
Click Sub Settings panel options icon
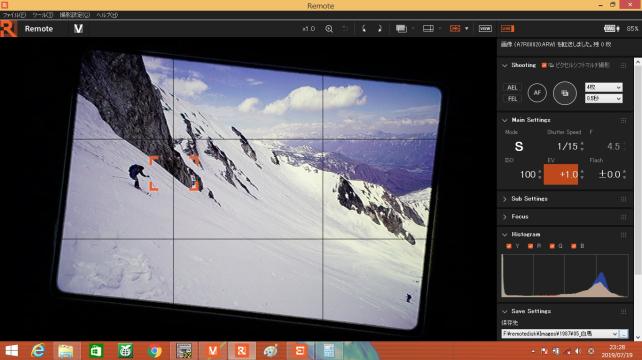point(623,199)
